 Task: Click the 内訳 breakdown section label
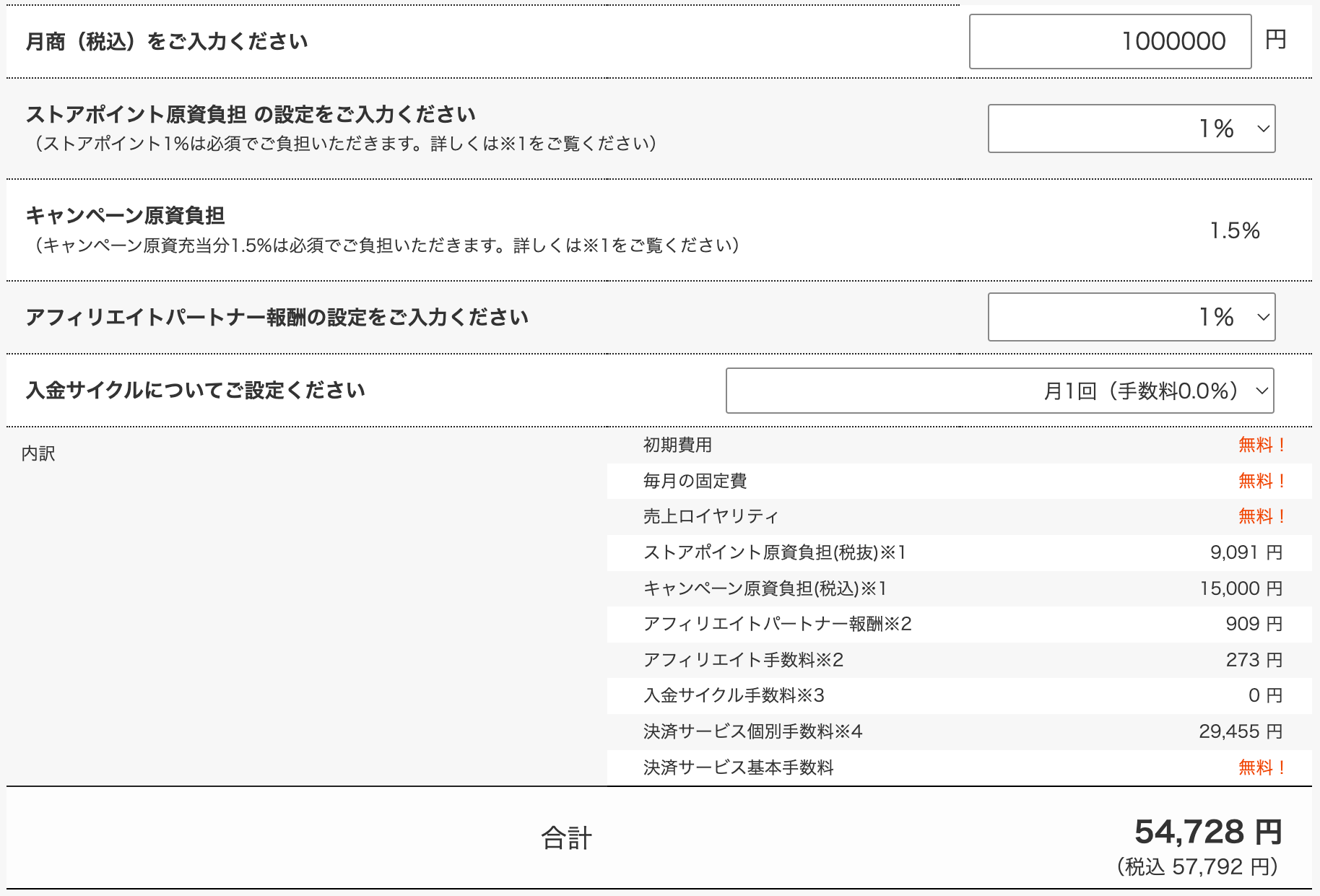click(x=39, y=453)
